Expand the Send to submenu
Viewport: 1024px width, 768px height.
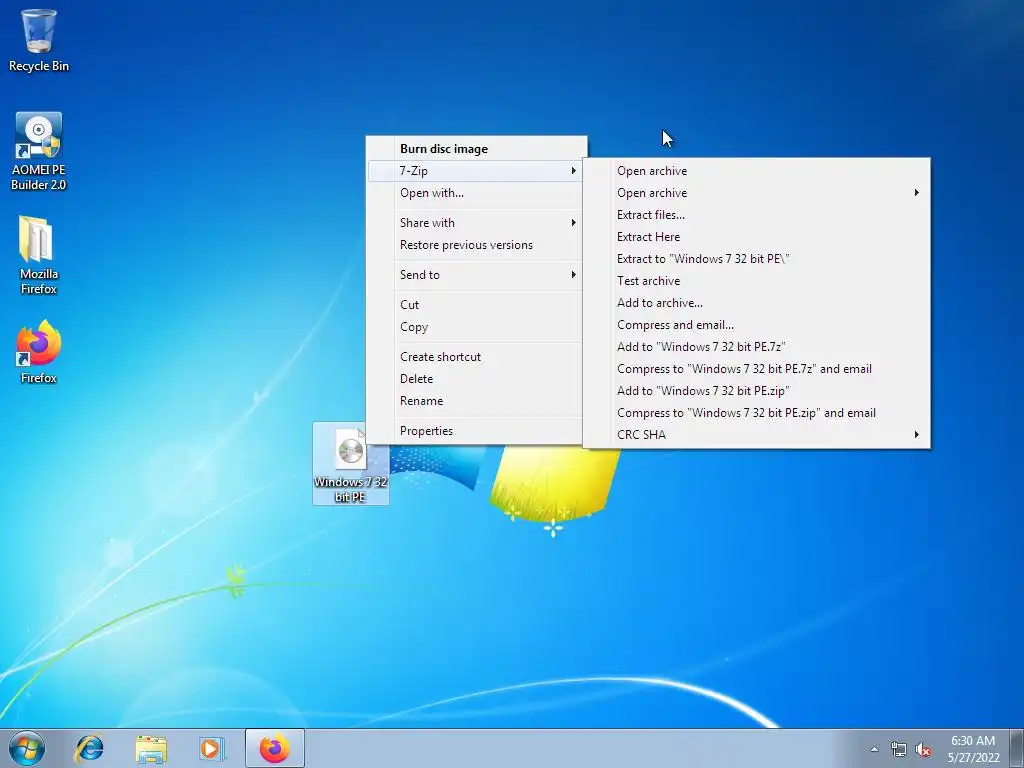pyautogui.click(x=475, y=275)
